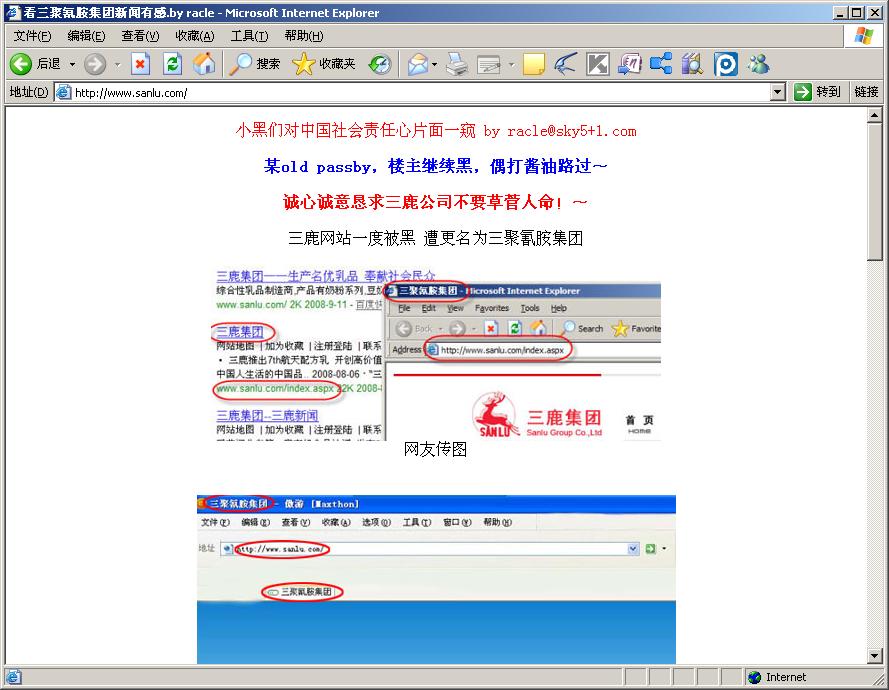Open the History clock icon
This screenshot has height=690, width=889.
[x=380, y=64]
